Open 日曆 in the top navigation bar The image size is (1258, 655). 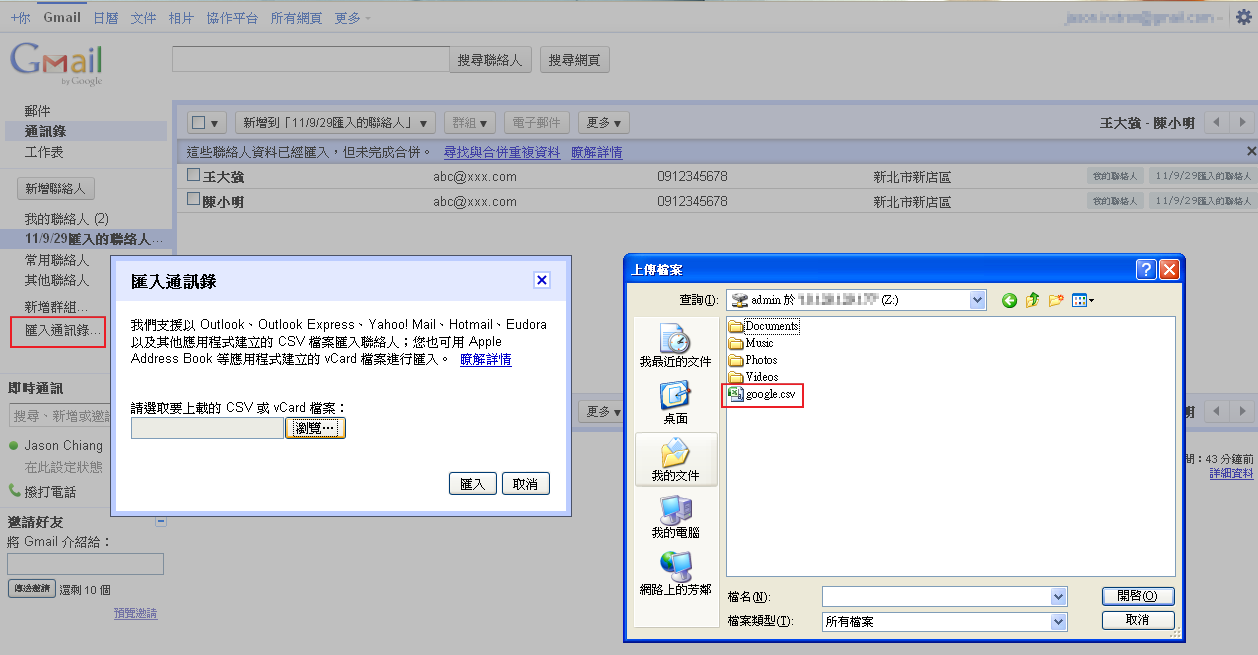[105, 18]
